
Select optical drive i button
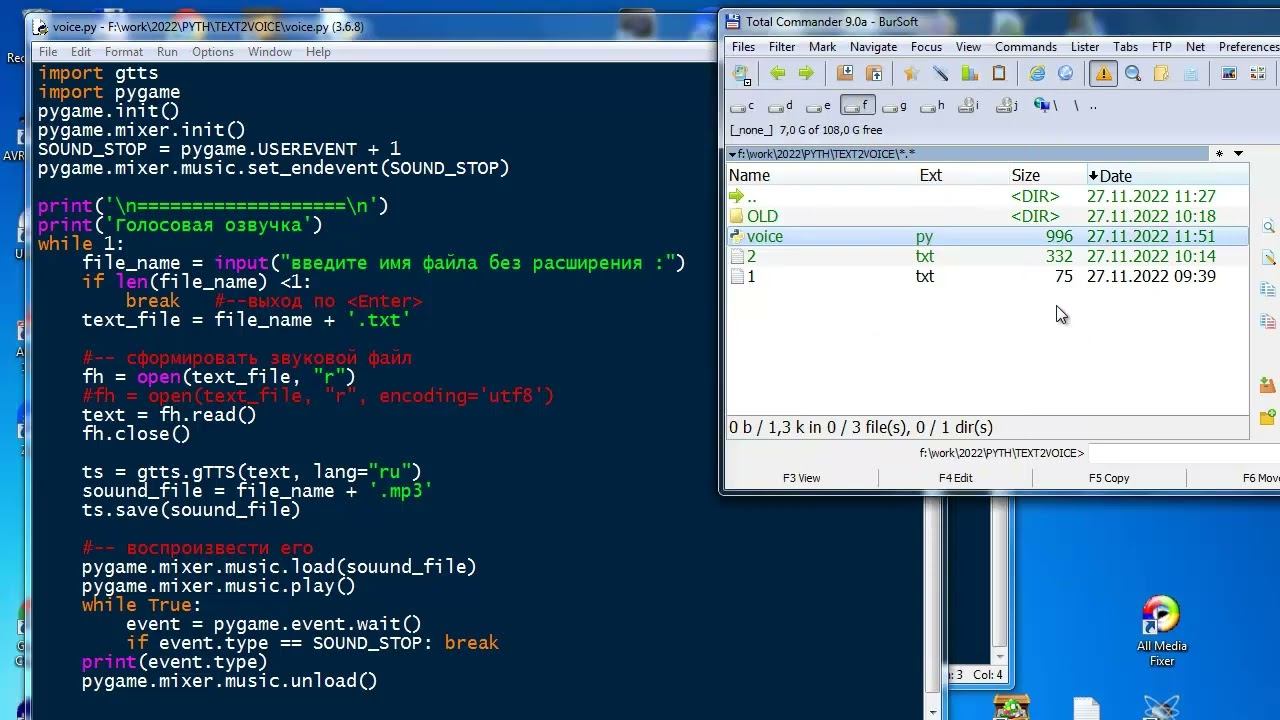968,105
